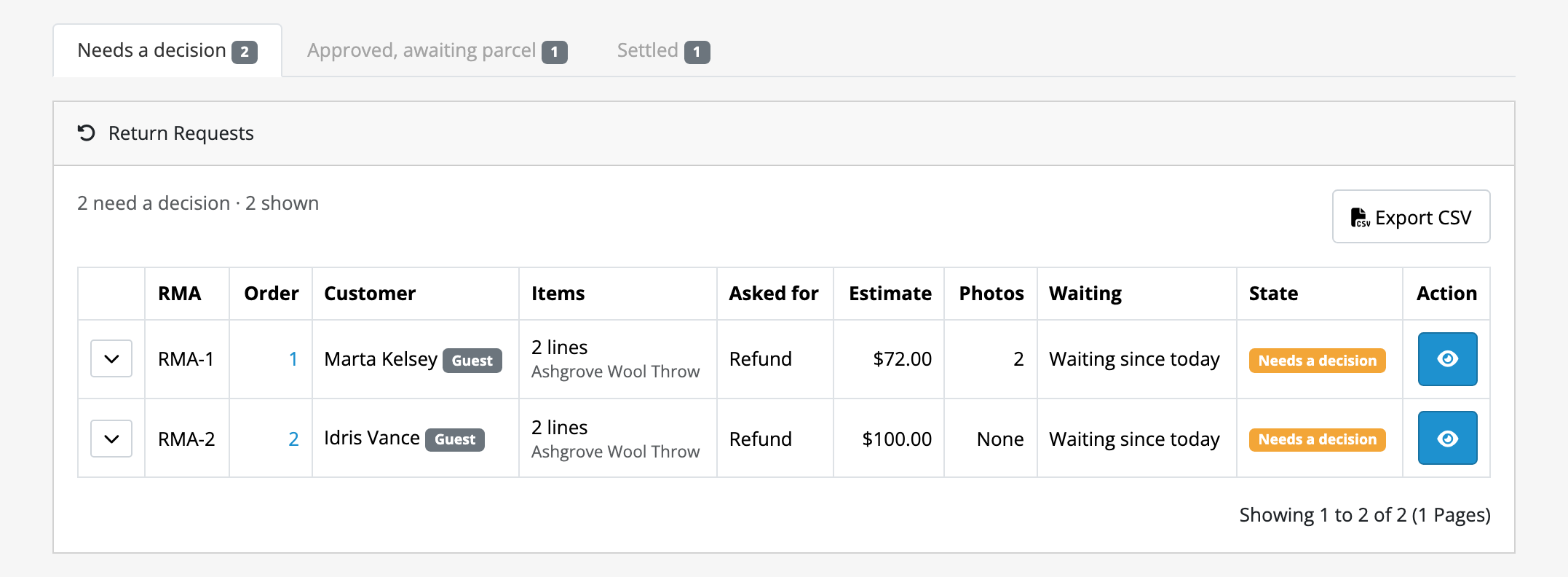Click the Needs a decision badge for RMA-1

click(x=1317, y=361)
